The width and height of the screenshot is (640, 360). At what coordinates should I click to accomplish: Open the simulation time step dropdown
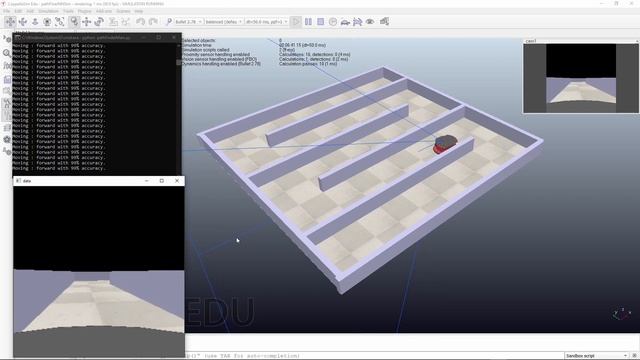(x=267, y=22)
